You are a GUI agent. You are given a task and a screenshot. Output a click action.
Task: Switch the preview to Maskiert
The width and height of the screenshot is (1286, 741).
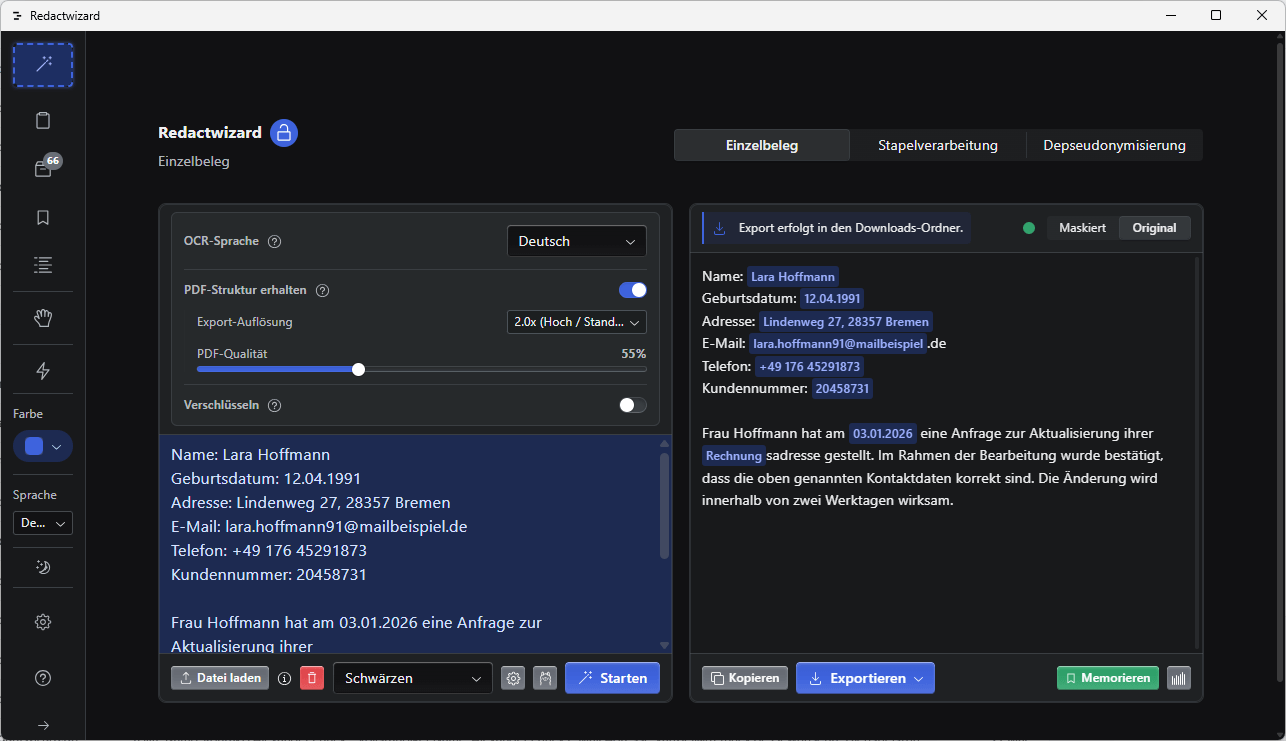click(x=1082, y=228)
